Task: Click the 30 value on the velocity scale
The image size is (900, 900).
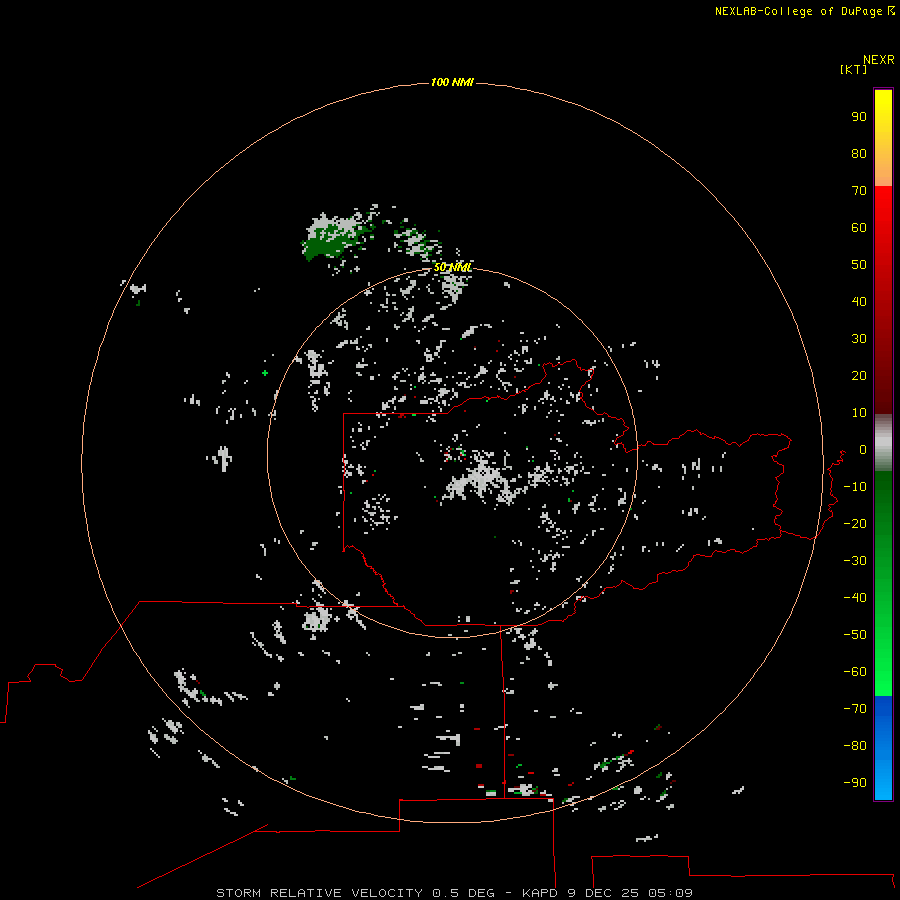Action: pos(859,339)
